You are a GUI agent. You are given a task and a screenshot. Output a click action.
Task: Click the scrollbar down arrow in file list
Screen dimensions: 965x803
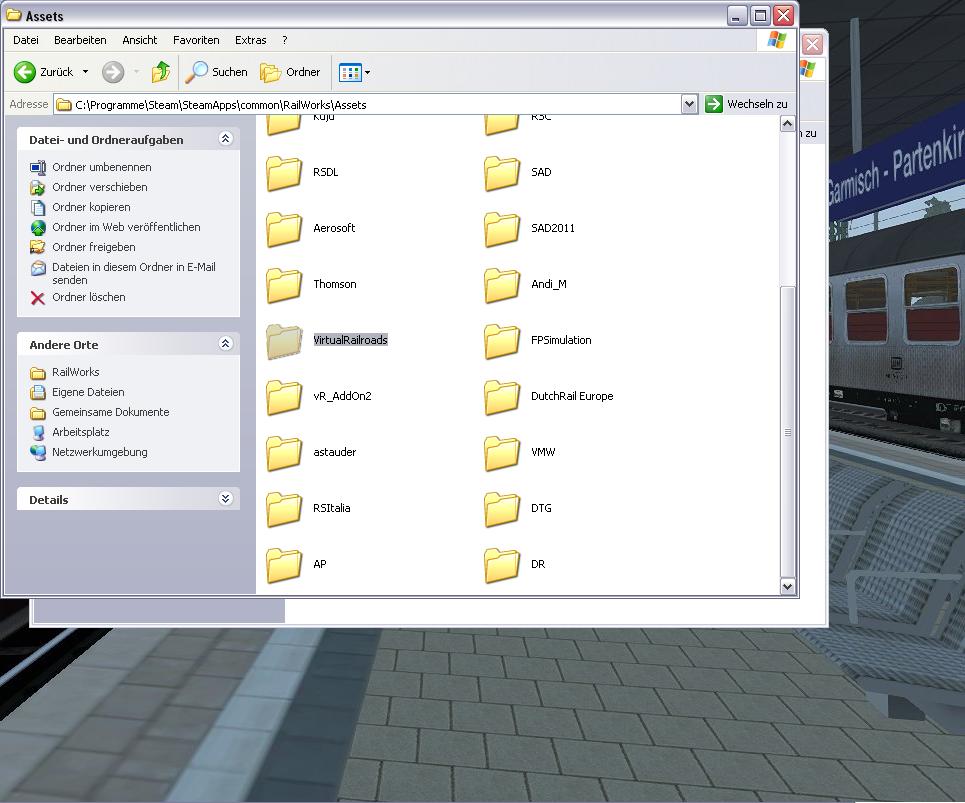pyautogui.click(x=787, y=586)
